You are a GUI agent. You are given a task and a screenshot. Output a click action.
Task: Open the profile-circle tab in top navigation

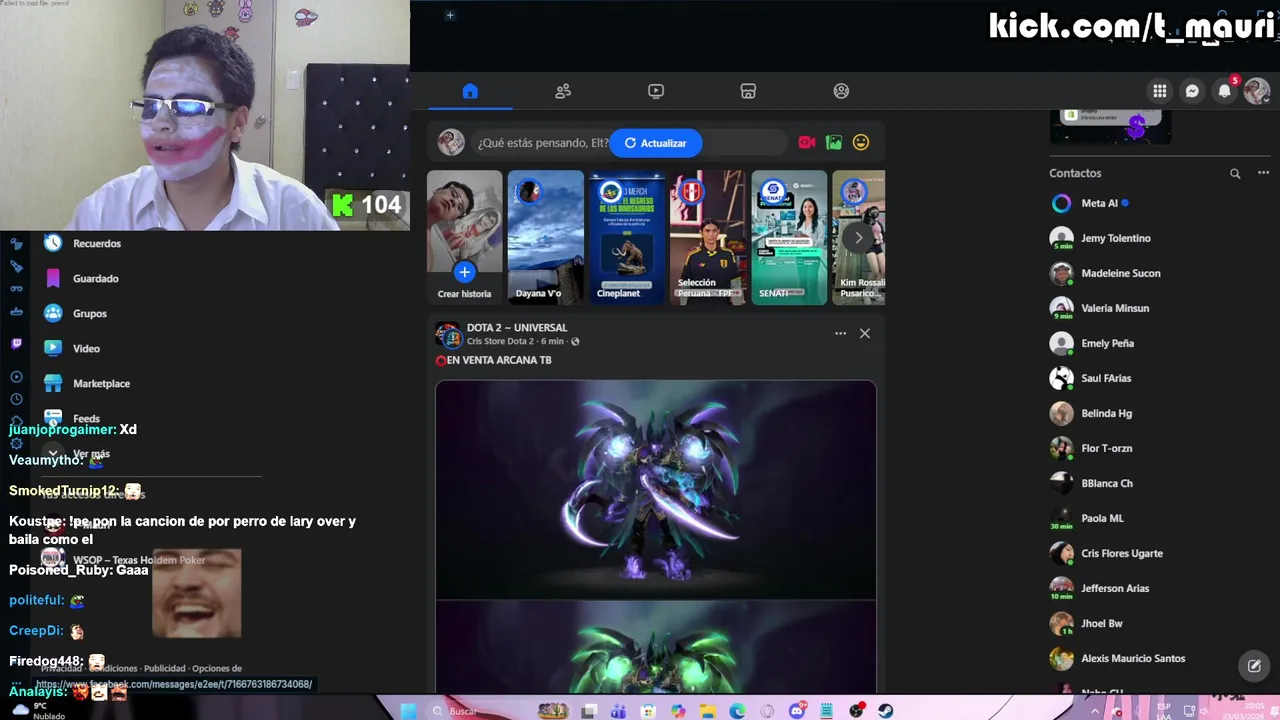pyautogui.click(x=841, y=91)
